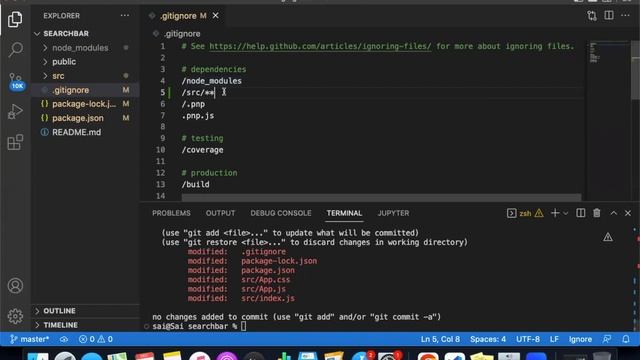Screen dimensions: 640x360
Task: Close the terminal panel
Action: 628,213
